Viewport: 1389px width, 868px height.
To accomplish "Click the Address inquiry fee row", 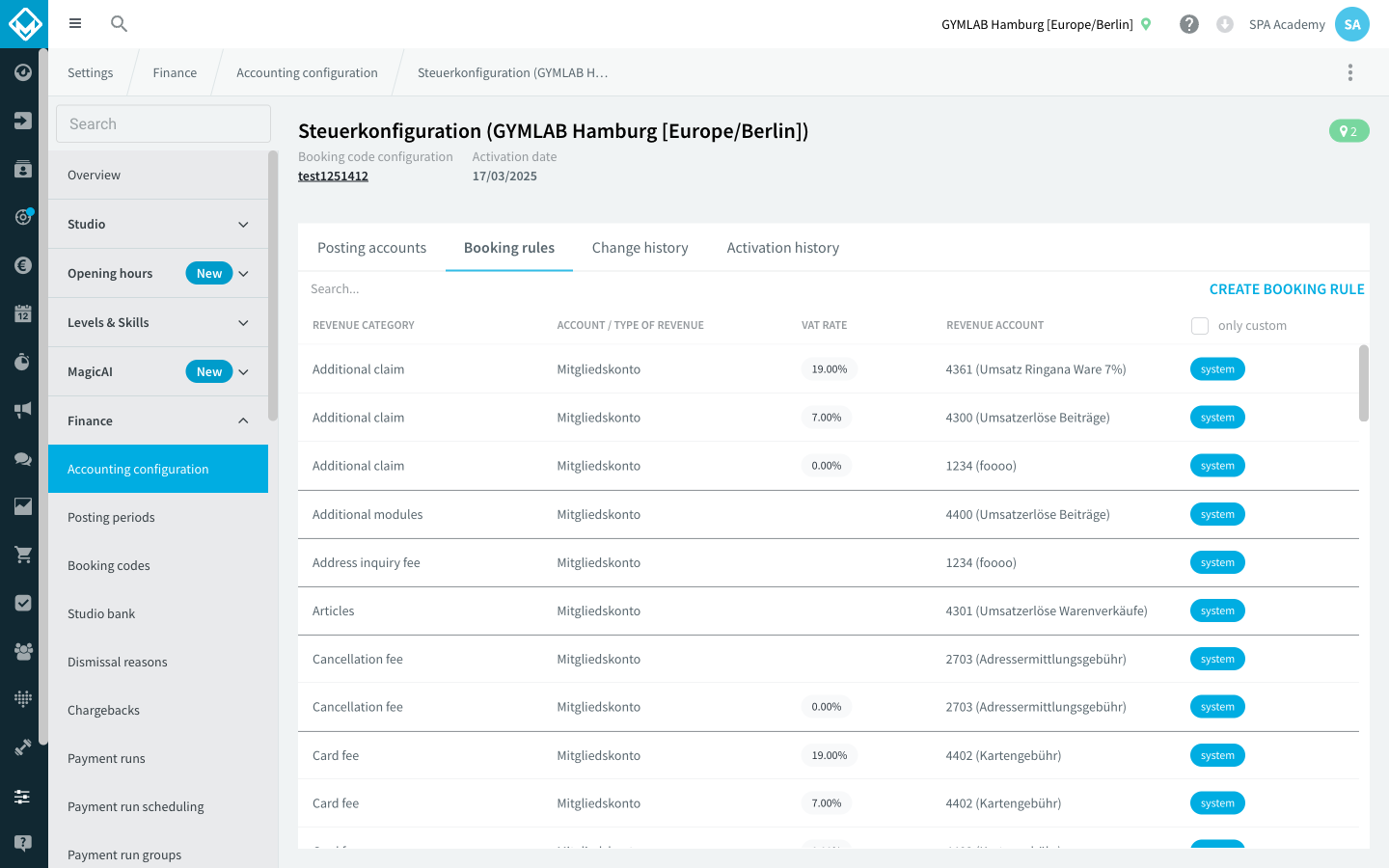I will (x=829, y=562).
